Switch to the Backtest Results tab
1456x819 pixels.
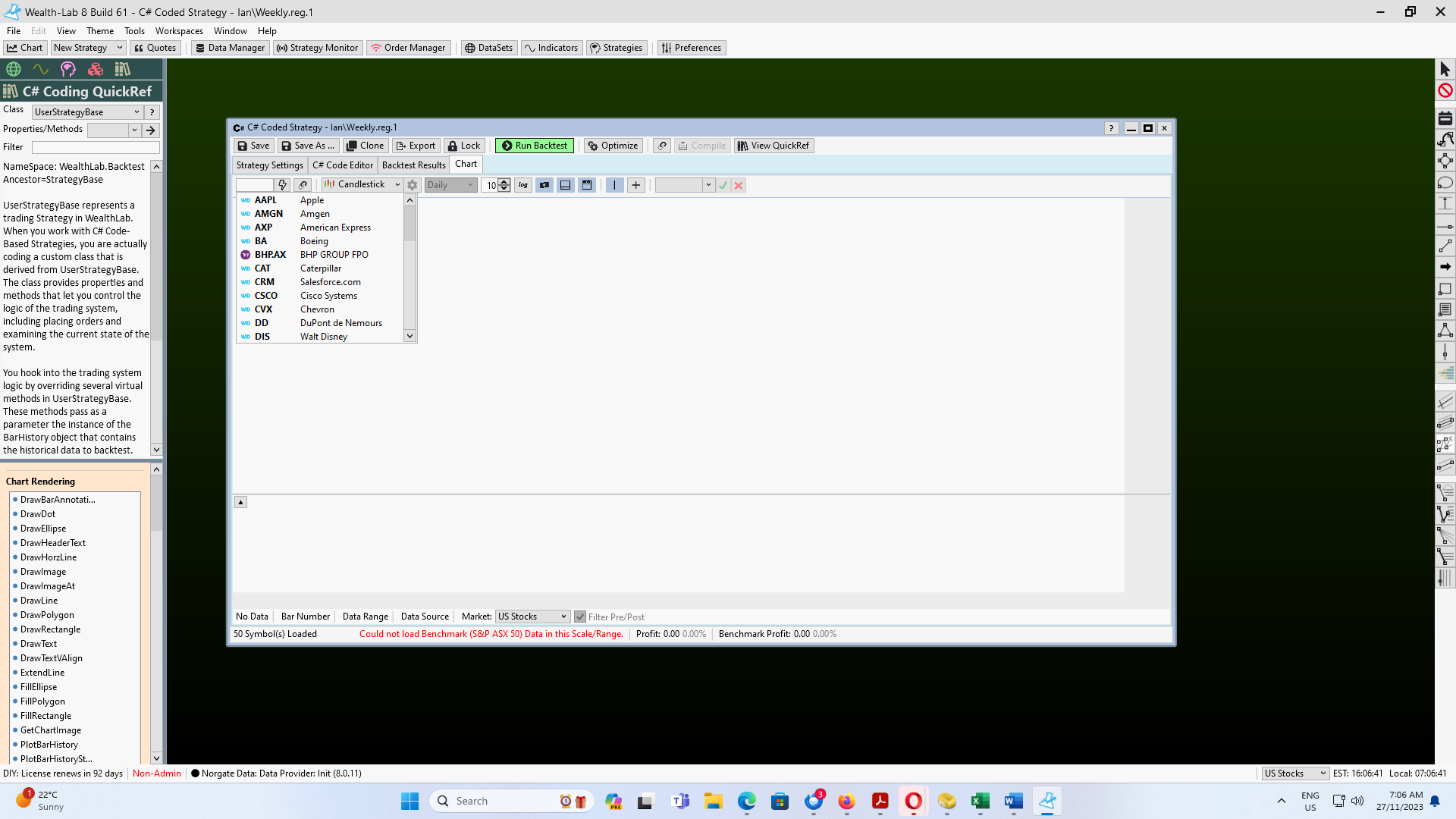[413, 165]
